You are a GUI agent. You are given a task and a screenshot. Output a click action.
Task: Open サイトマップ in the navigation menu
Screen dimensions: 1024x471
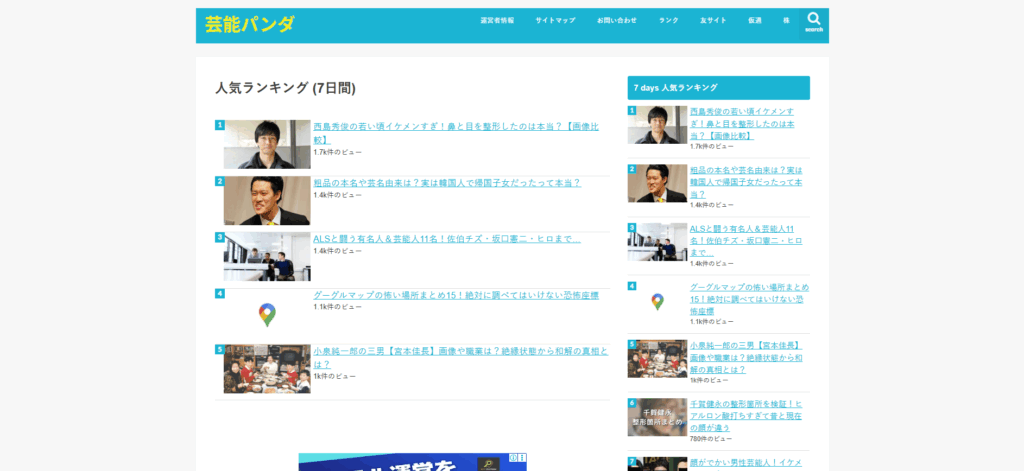[555, 21]
